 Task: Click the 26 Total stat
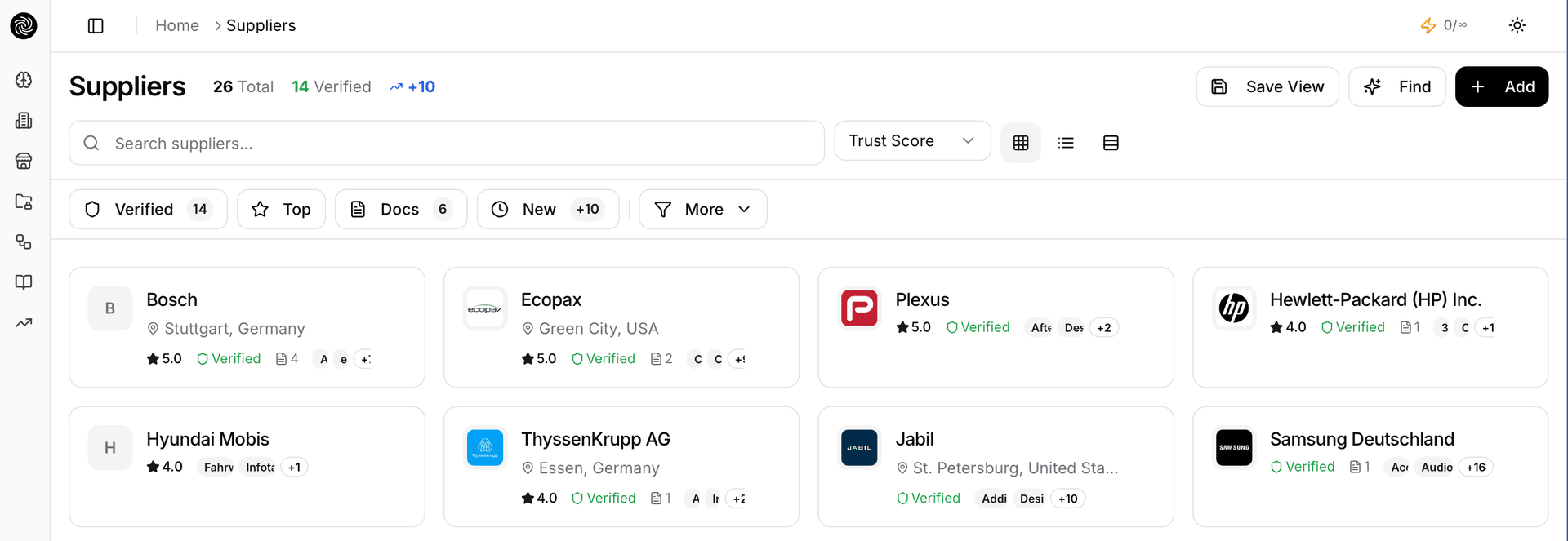tap(243, 86)
